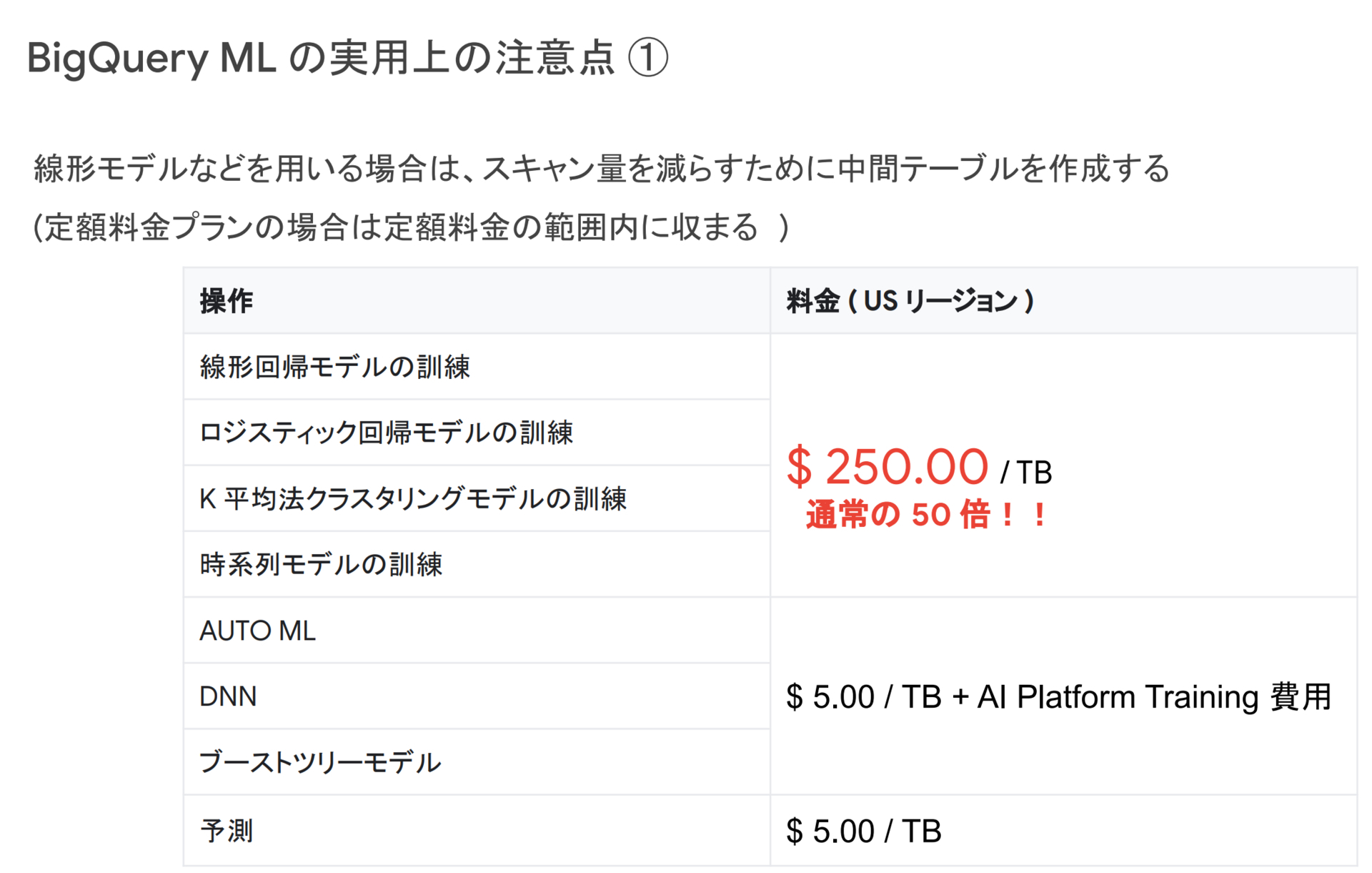This screenshot has height=873, width=1372.
Task: Click the ブーストツリーモデル table cell
Action: click(477, 762)
